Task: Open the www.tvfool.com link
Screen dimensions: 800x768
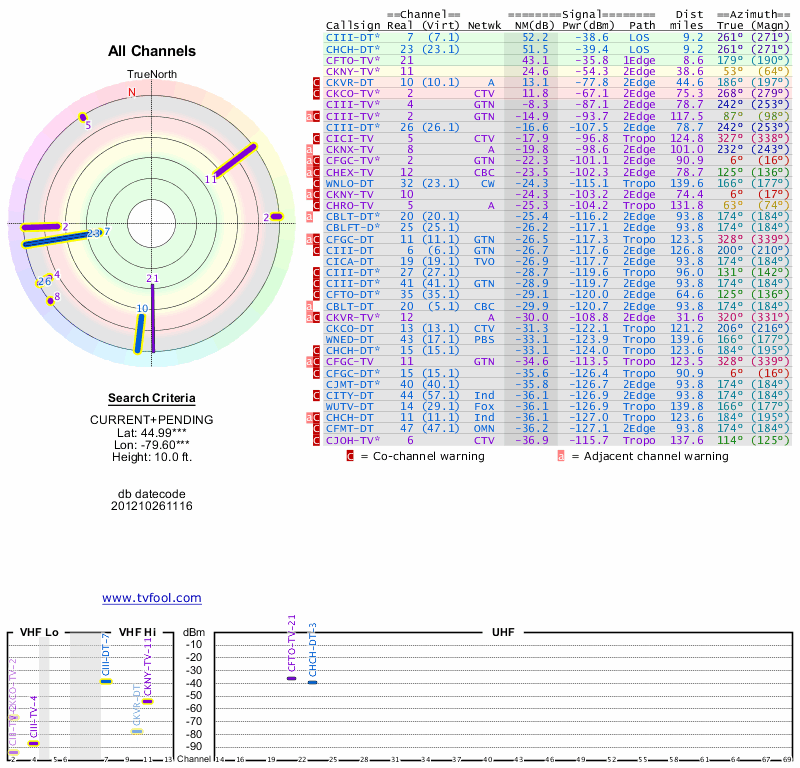Action: click(x=151, y=598)
